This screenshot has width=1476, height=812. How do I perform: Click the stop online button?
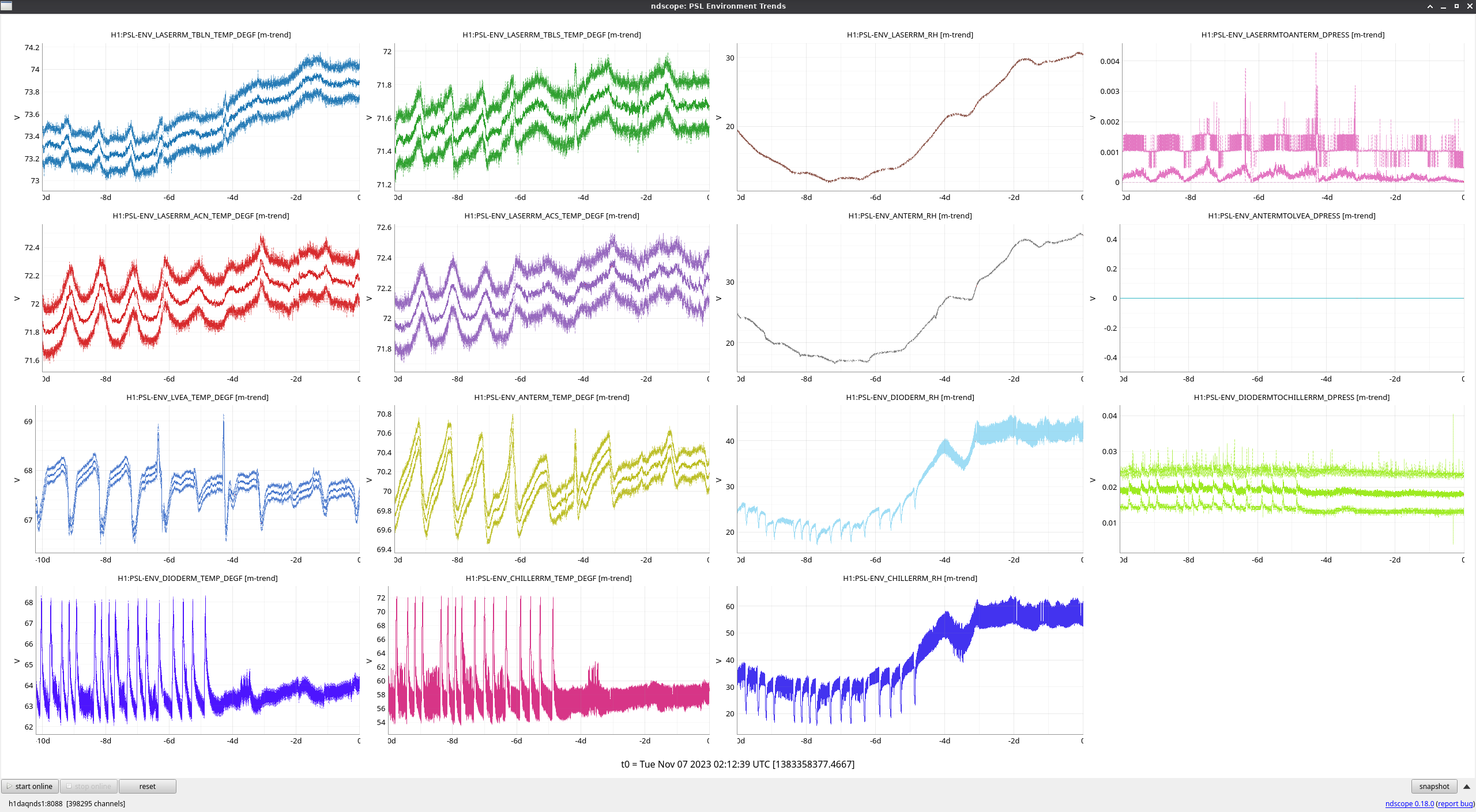tap(89, 786)
